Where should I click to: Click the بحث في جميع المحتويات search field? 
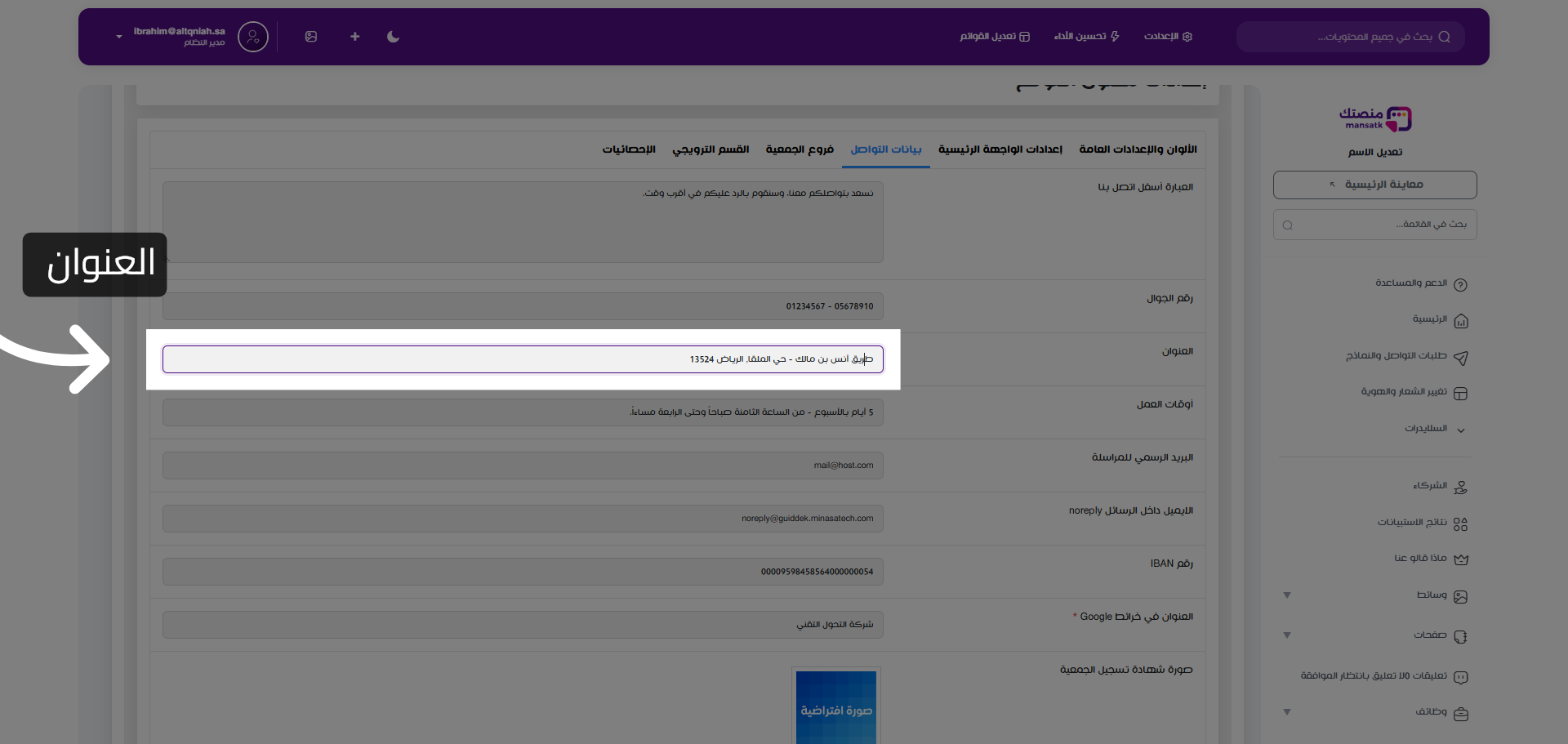point(1350,37)
